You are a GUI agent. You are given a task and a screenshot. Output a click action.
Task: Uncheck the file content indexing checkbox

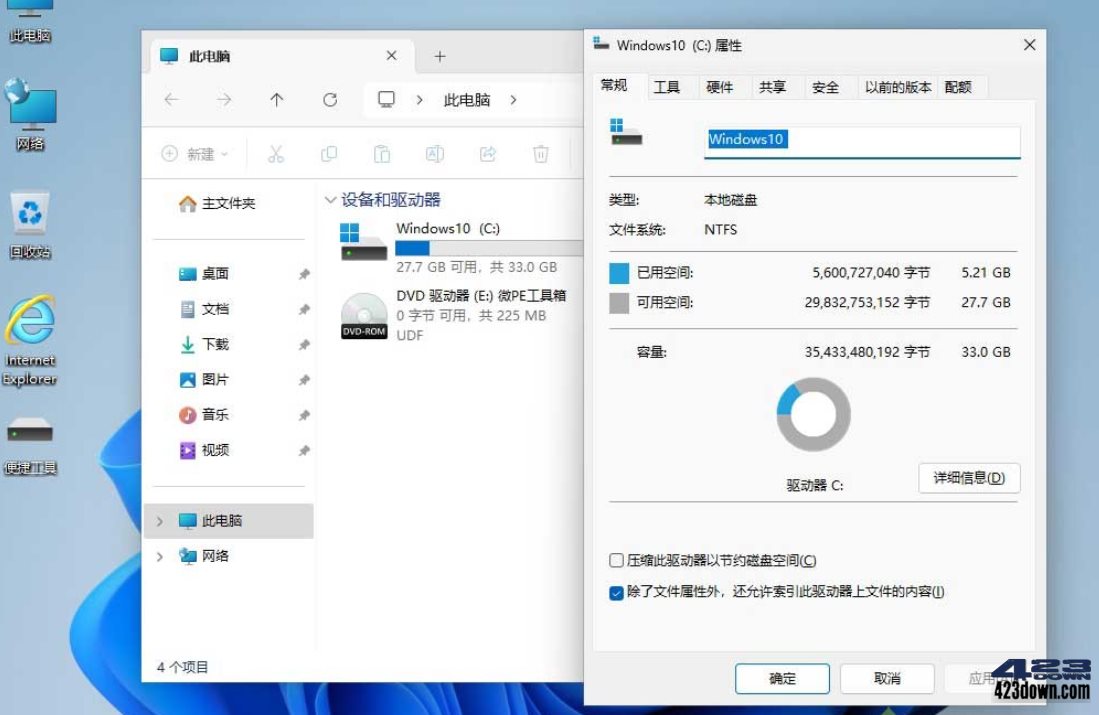click(x=616, y=592)
